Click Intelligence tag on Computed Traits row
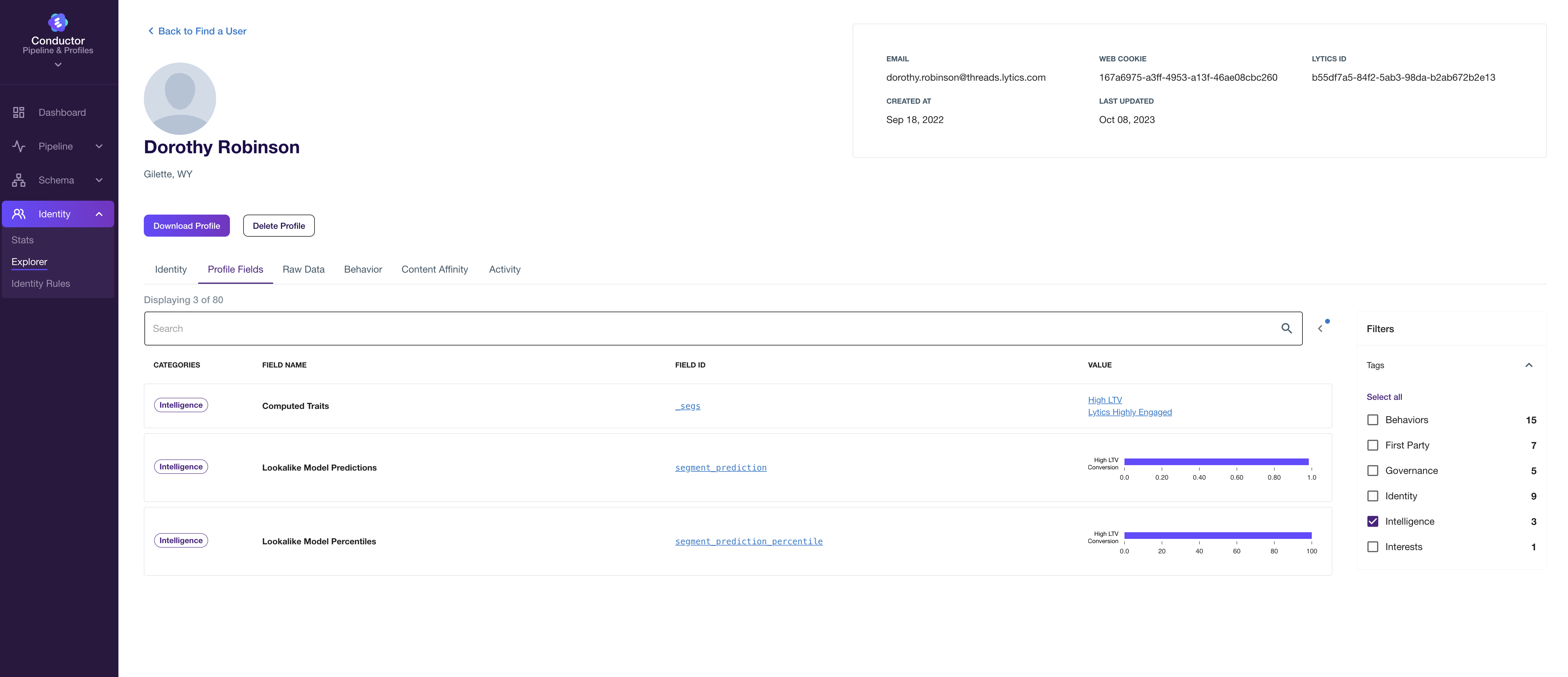1568x677 pixels. pos(181,405)
